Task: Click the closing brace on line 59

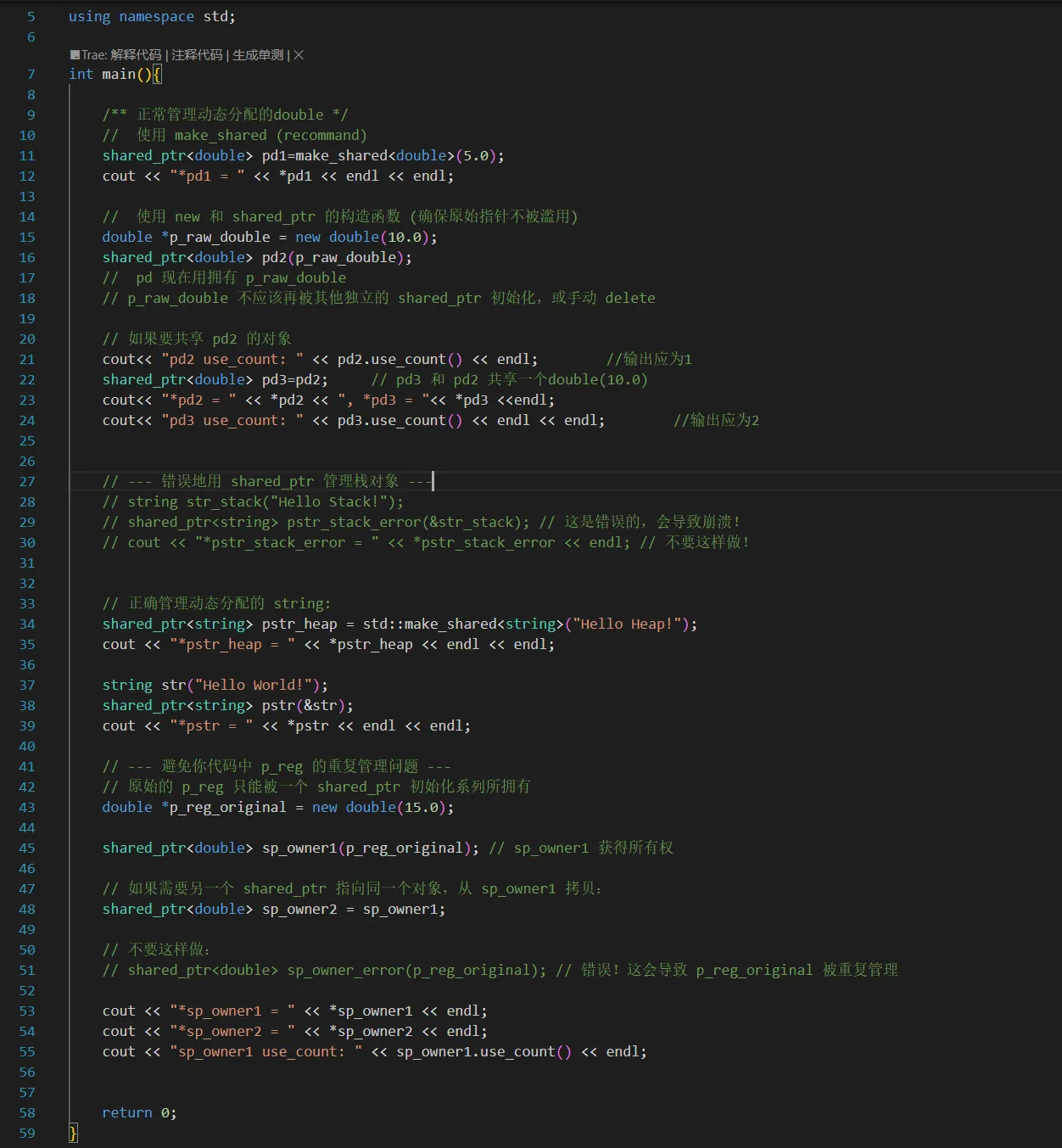Action: [73, 1134]
